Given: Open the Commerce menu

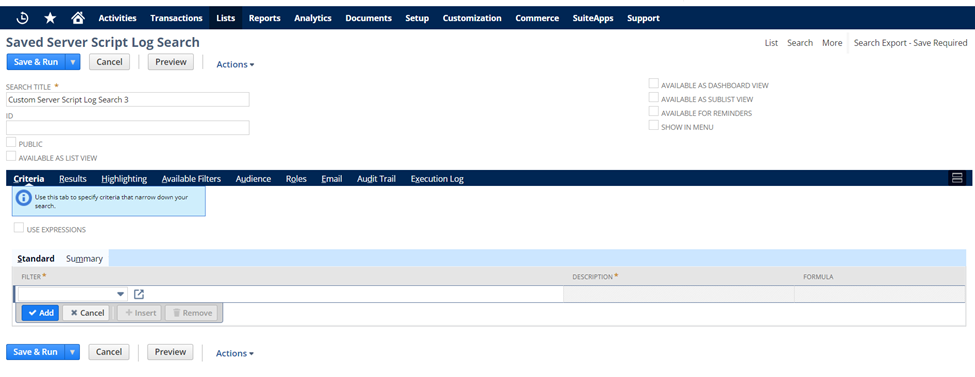Looking at the screenshot, I should (537, 18).
